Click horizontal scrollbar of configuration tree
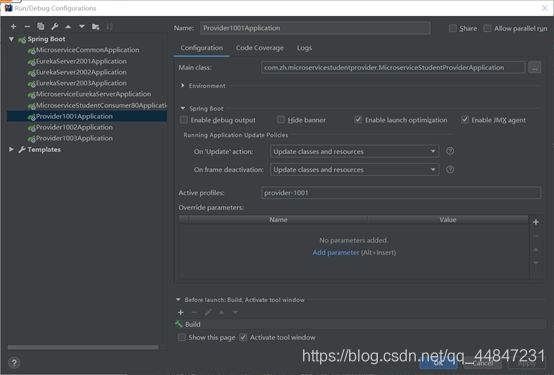The height and width of the screenshot is (375, 554). [83, 347]
